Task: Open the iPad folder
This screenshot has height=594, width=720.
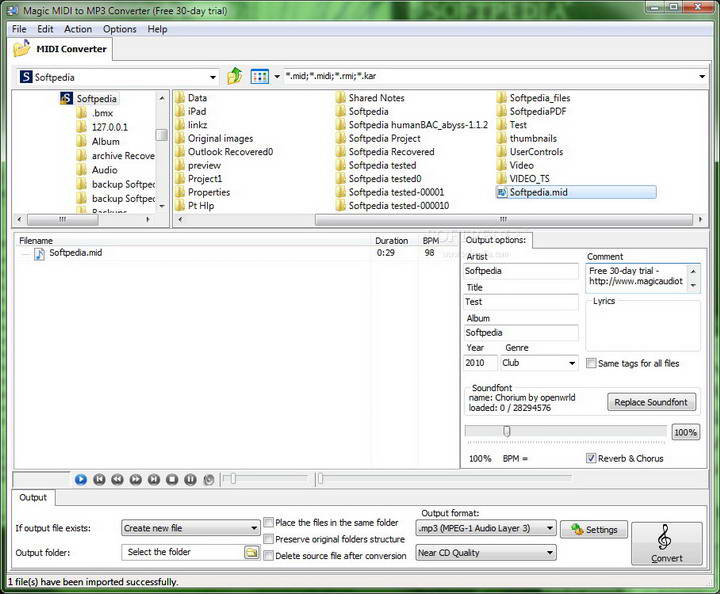Action: click(191, 112)
